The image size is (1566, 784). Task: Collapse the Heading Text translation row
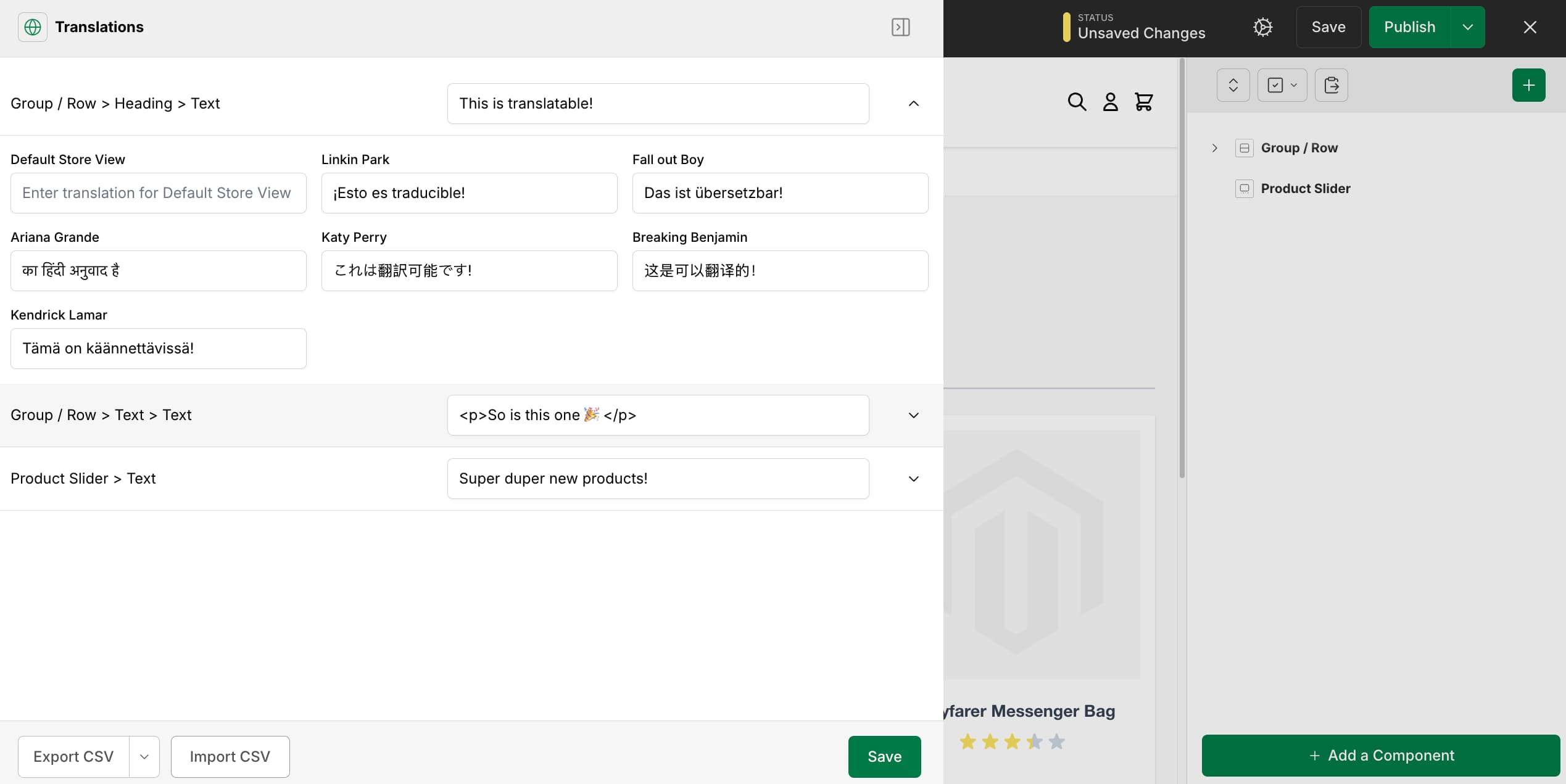[913, 104]
